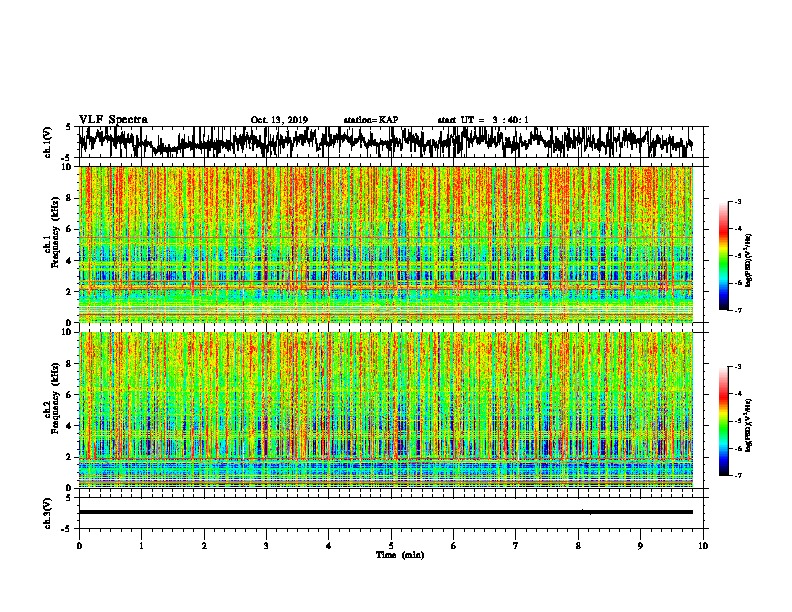The image size is (792, 612).
Task: Click the "ch.1(V)" axis label
Action: coord(48,142)
